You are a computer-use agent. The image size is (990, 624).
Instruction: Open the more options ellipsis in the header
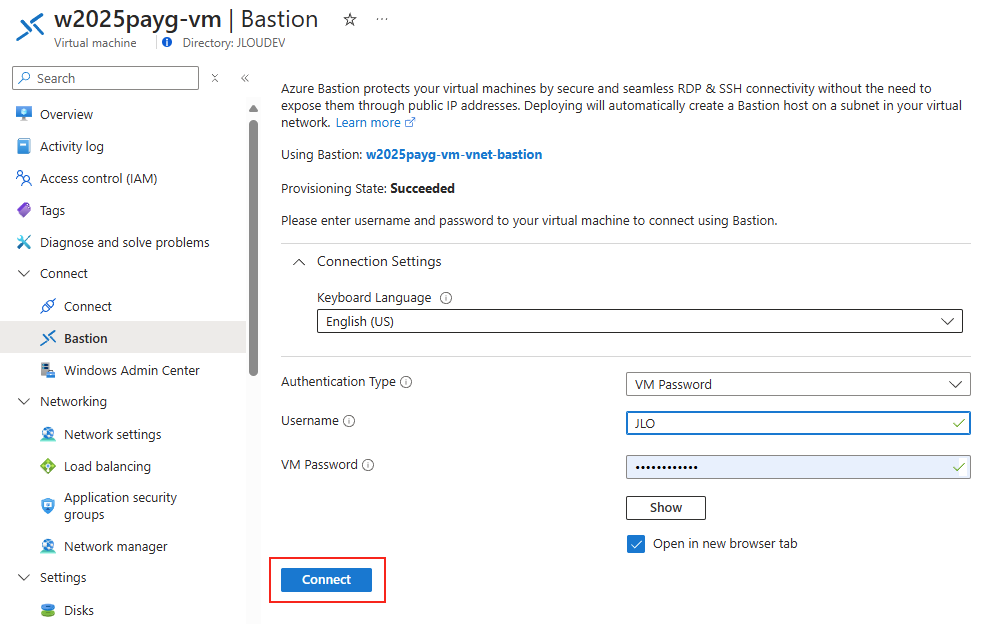[382, 20]
